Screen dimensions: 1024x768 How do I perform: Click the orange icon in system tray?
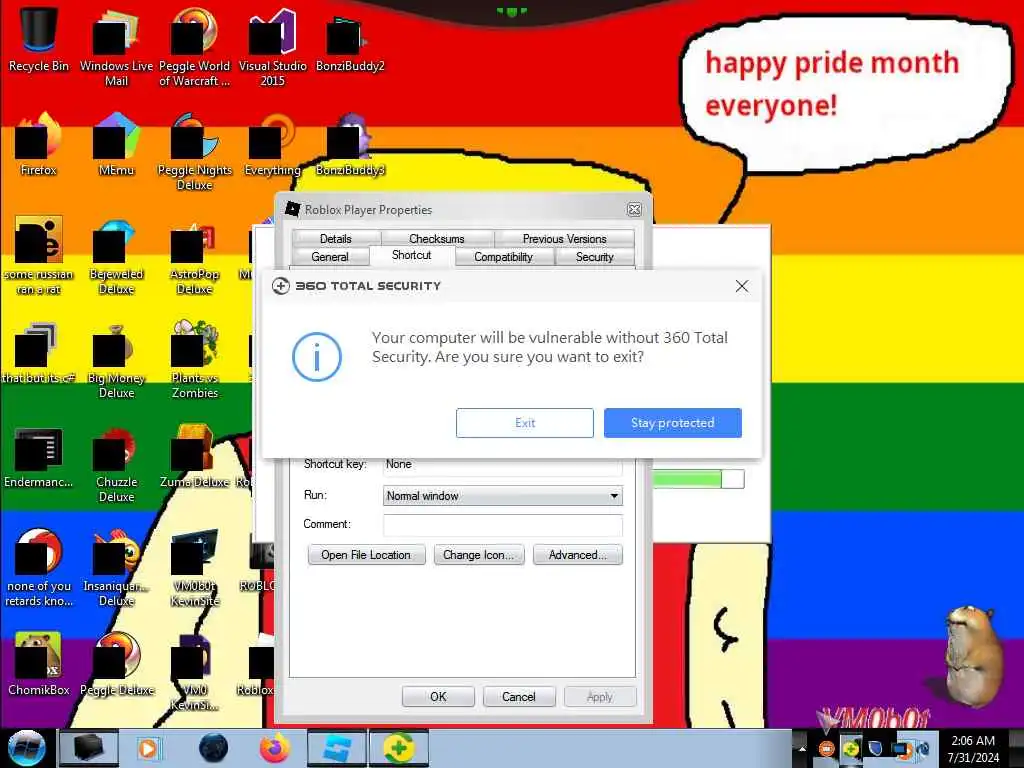[827, 748]
